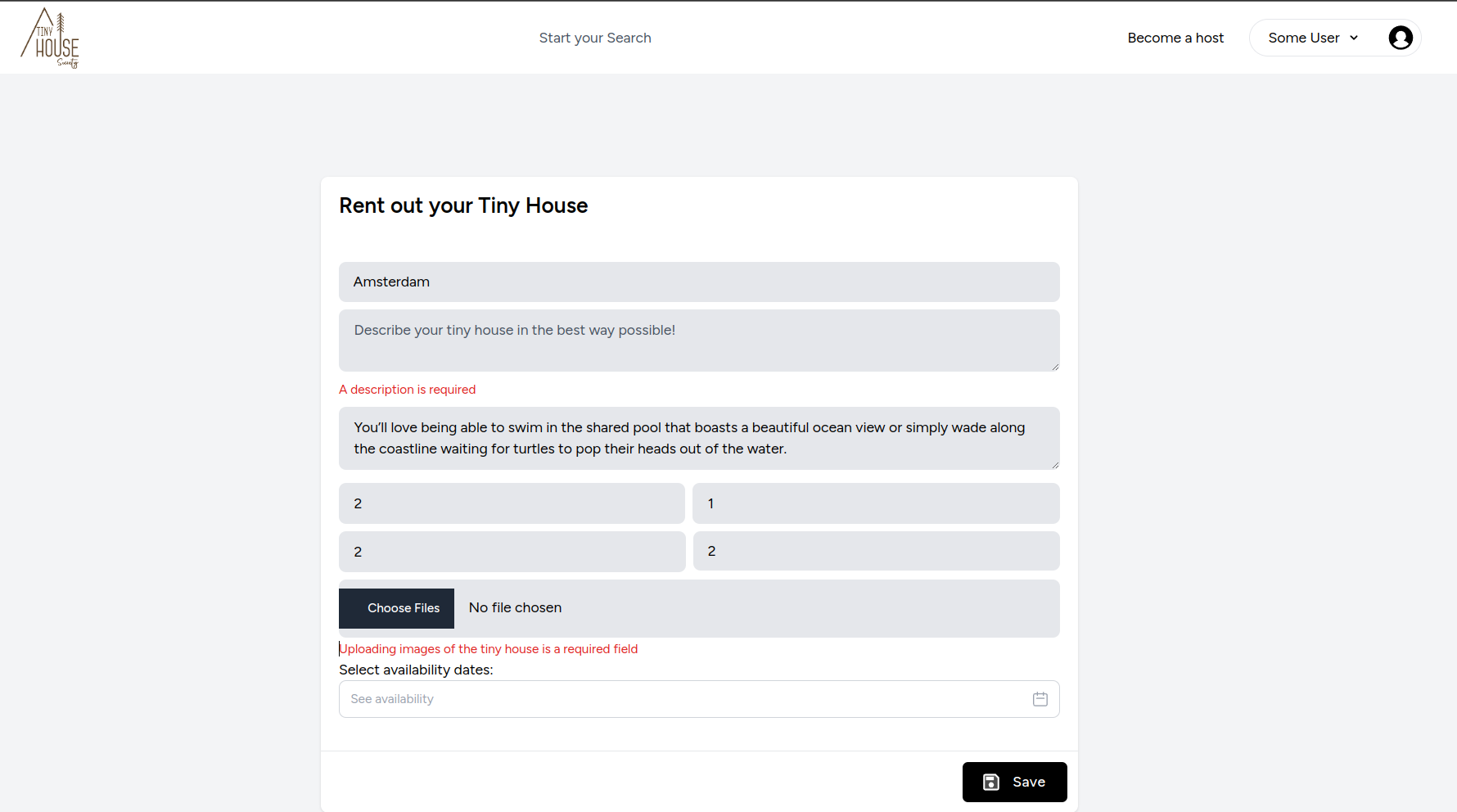Viewport: 1457px width, 812px height.
Task: Open the See availability date picker
Action: [x=655, y=699]
